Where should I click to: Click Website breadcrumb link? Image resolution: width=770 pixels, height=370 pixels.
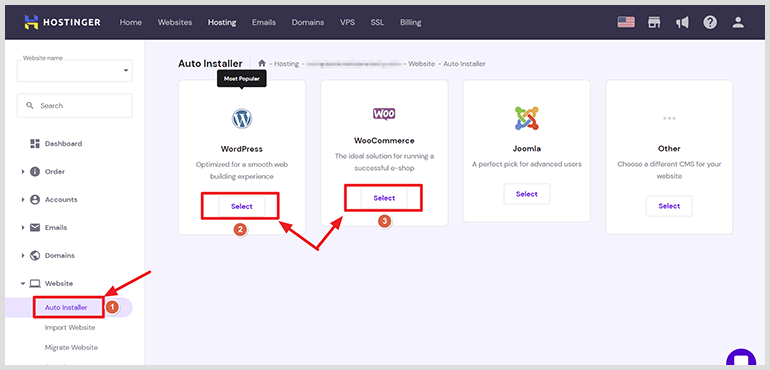pos(421,64)
